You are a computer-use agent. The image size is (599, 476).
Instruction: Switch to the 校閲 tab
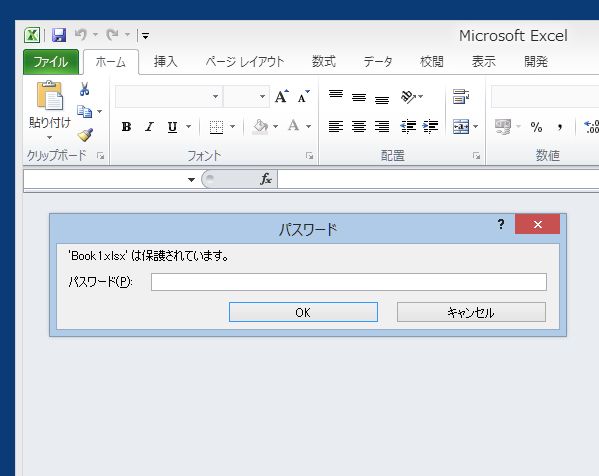[432, 62]
